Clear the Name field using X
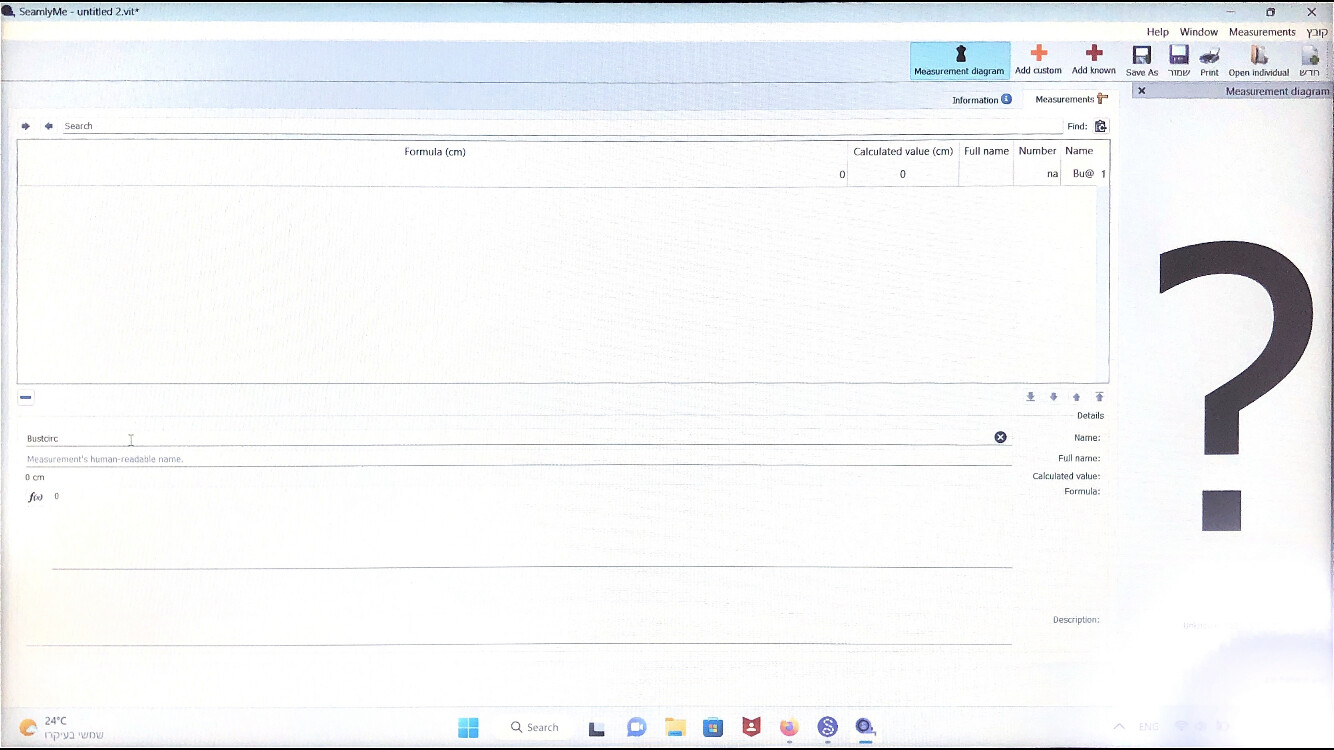This screenshot has height=750, width=1334. click(x=1000, y=437)
